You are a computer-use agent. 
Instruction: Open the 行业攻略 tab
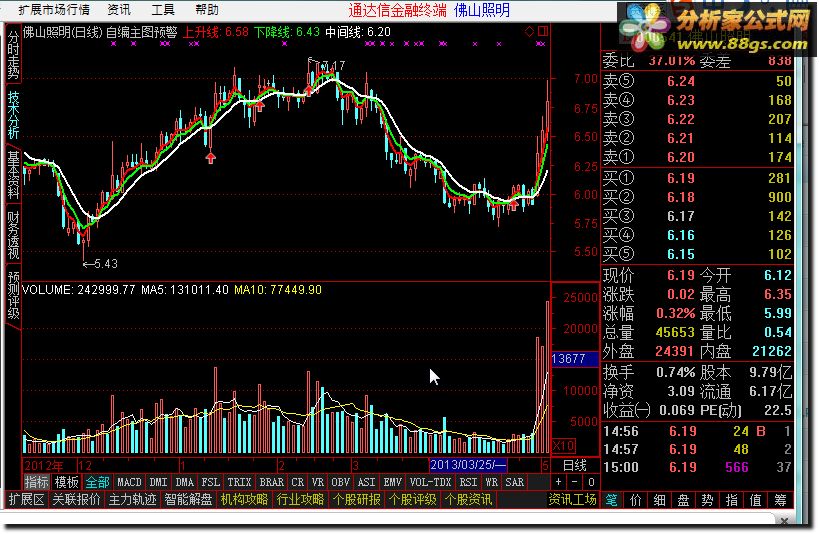pyautogui.click(x=300, y=500)
